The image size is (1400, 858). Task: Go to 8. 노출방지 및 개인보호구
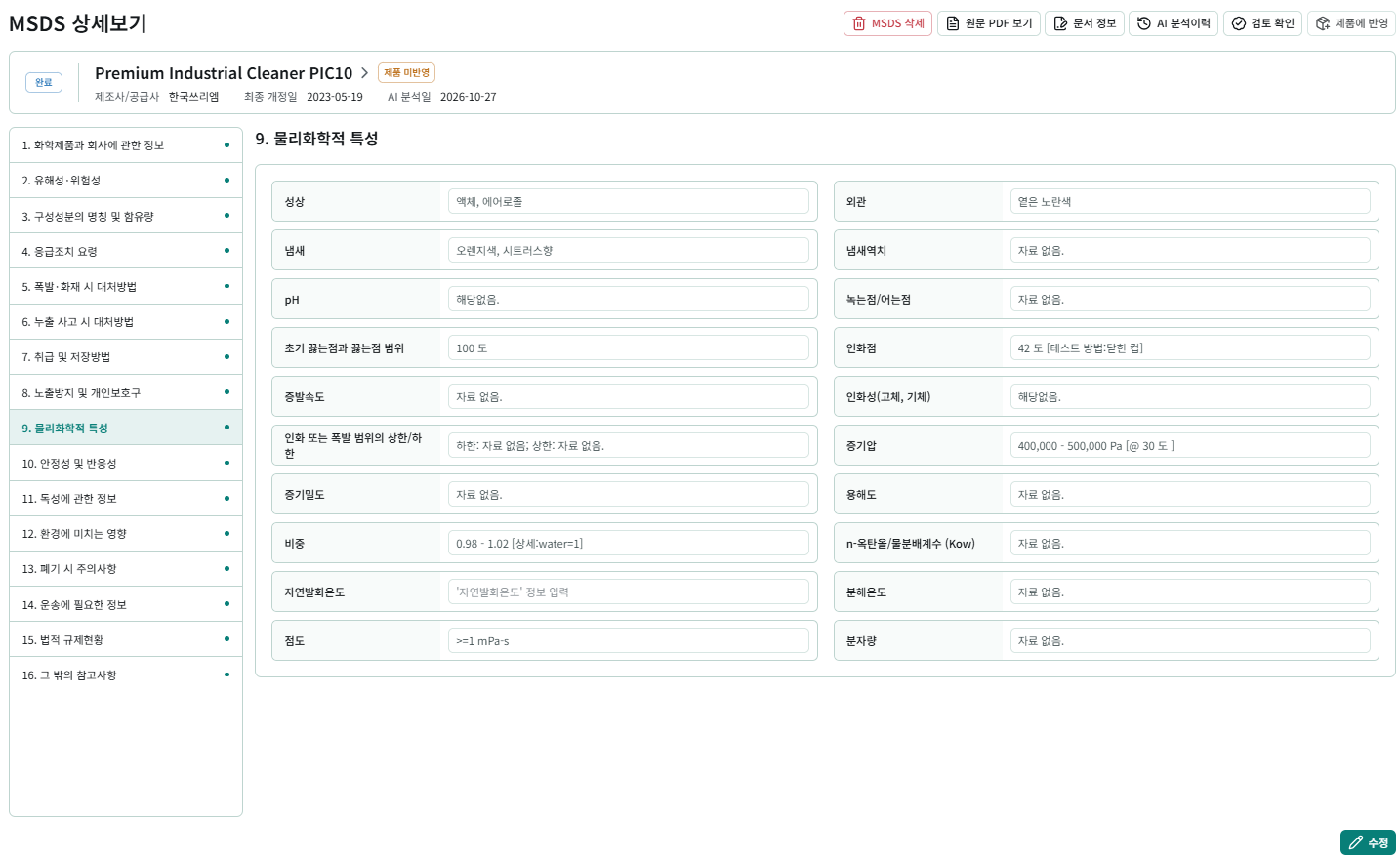tap(126, 392)
